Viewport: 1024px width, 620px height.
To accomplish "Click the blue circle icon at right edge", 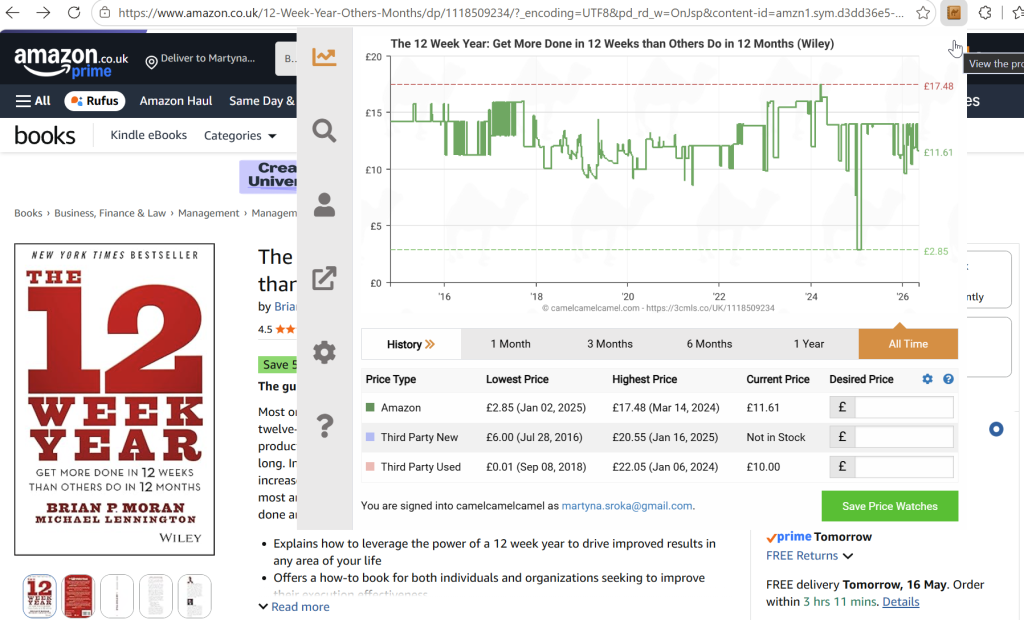I will pos(996,429).
